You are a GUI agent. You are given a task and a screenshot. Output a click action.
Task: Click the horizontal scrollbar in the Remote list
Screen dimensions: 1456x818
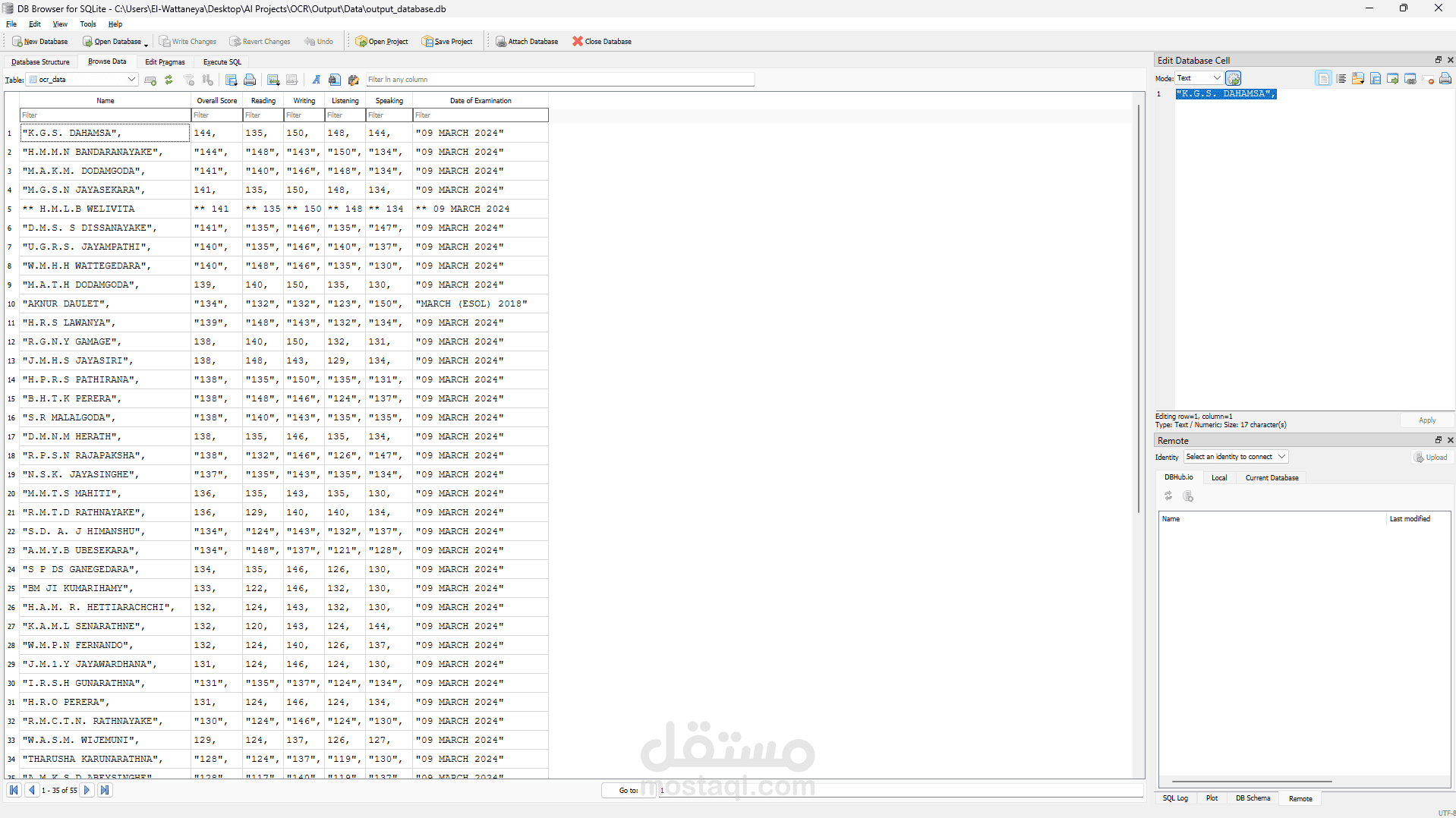(x=1253, y=781)
